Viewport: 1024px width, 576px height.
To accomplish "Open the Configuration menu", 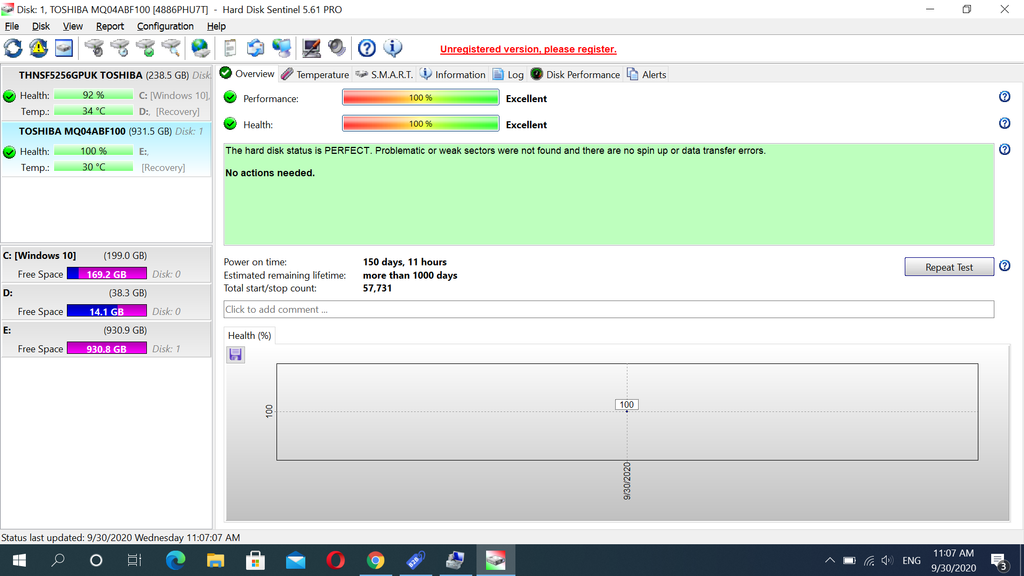I will click(x=165, y=26).
